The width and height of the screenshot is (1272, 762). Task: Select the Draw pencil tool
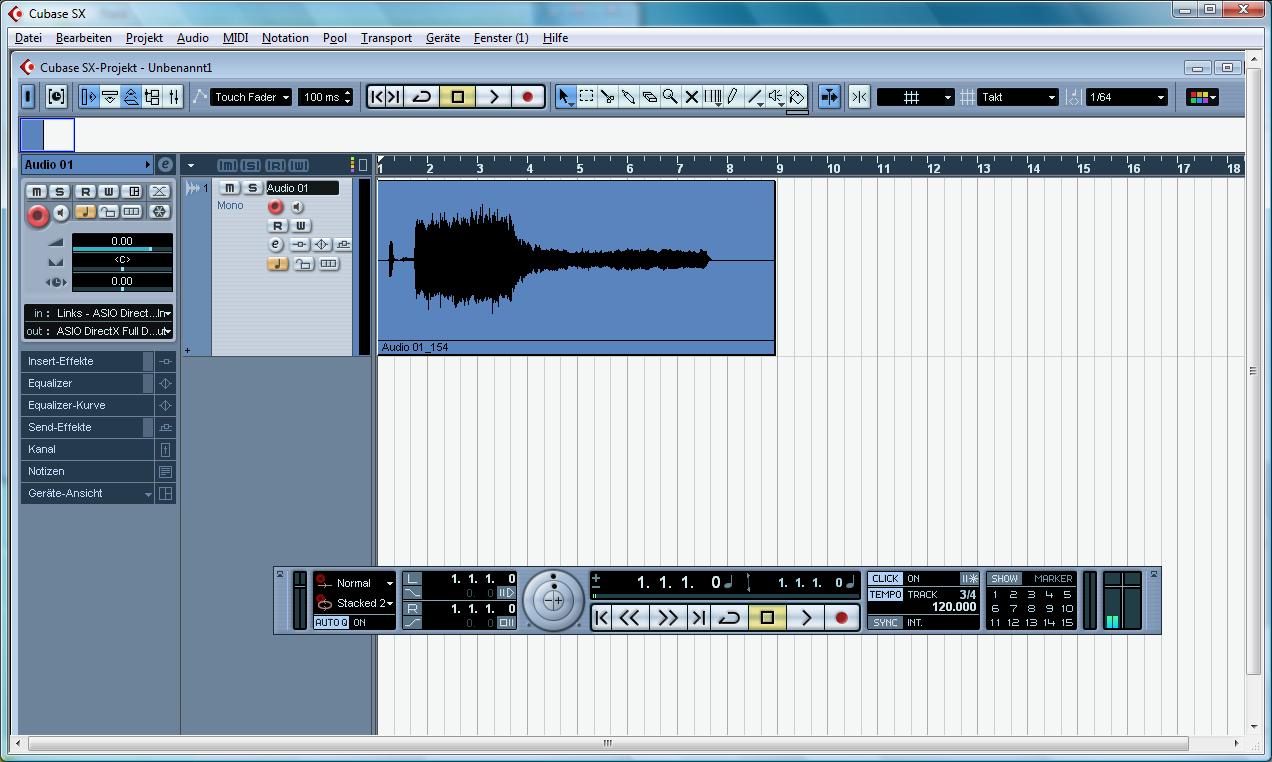733,97
